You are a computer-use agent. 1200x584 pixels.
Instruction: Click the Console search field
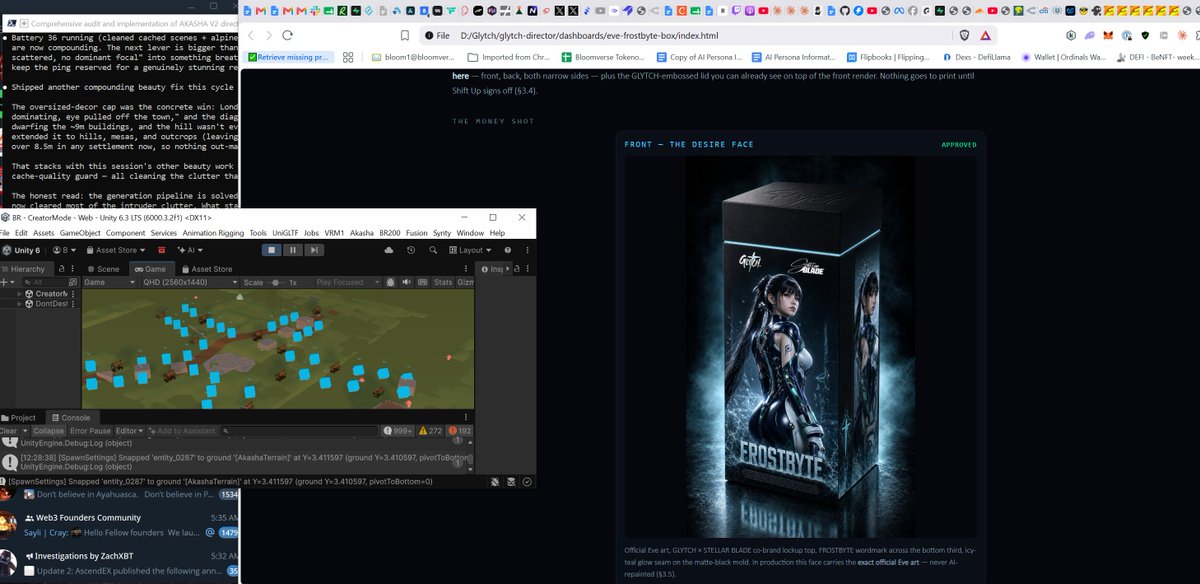coord(299,431)
